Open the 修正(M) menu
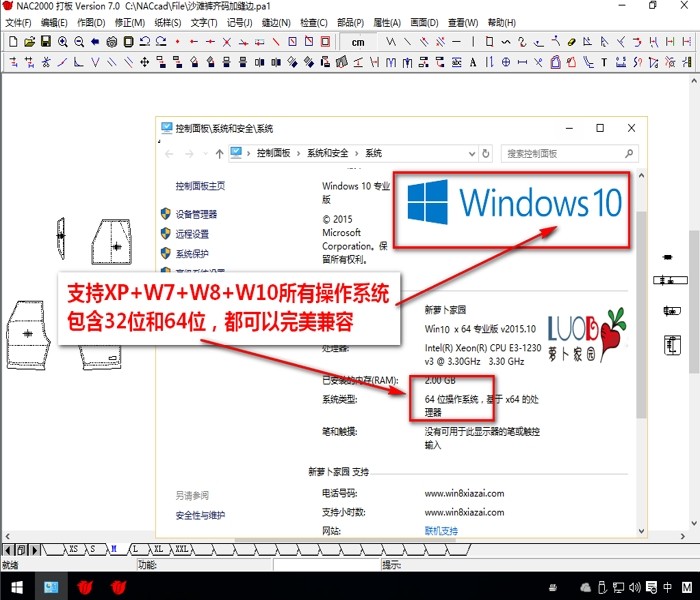Image resolution: width=700 pixels, height=600 pixels. [x=130, y=23]
